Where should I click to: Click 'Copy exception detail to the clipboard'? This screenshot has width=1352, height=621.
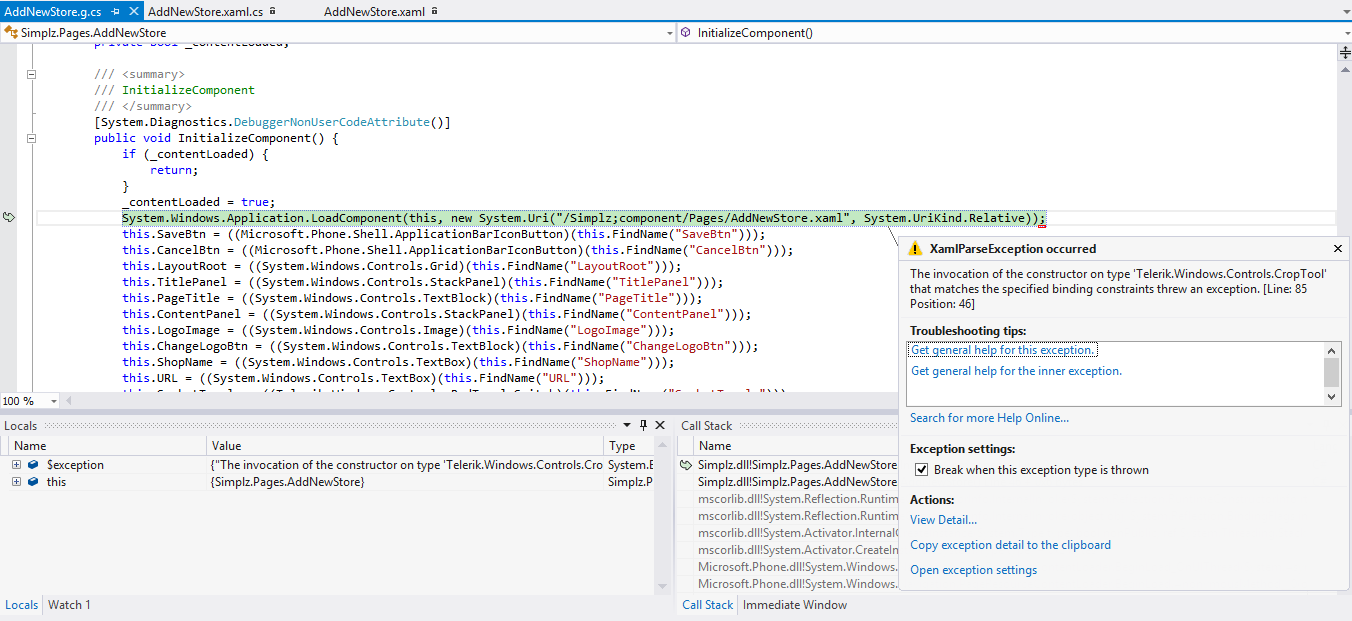(x=1010, y=545)
